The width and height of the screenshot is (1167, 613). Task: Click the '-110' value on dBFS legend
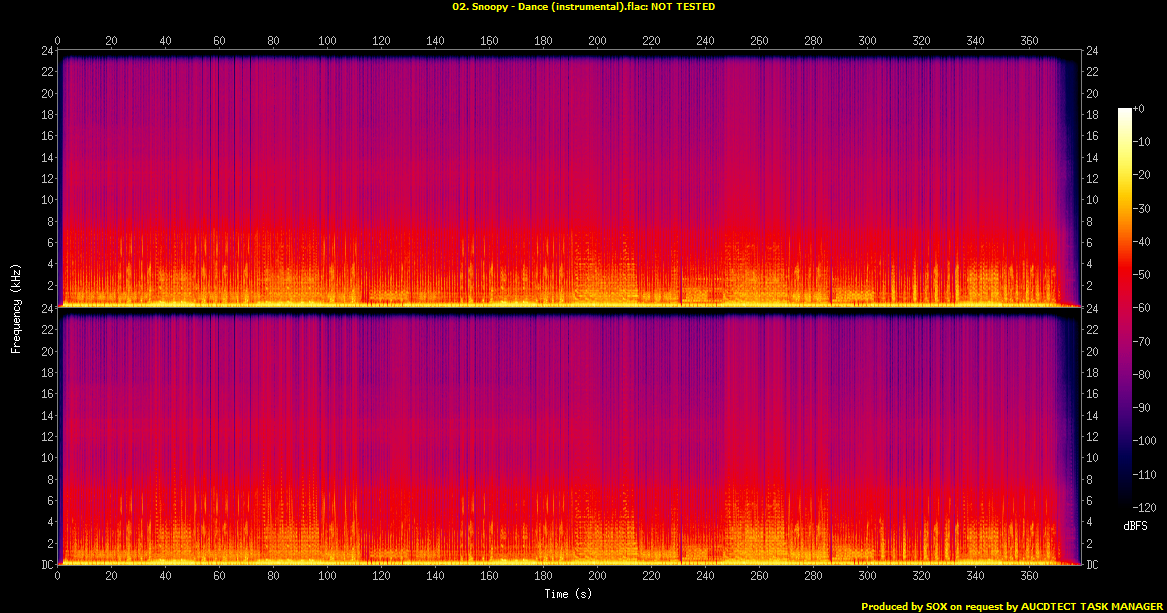(x=1144, y=474)
